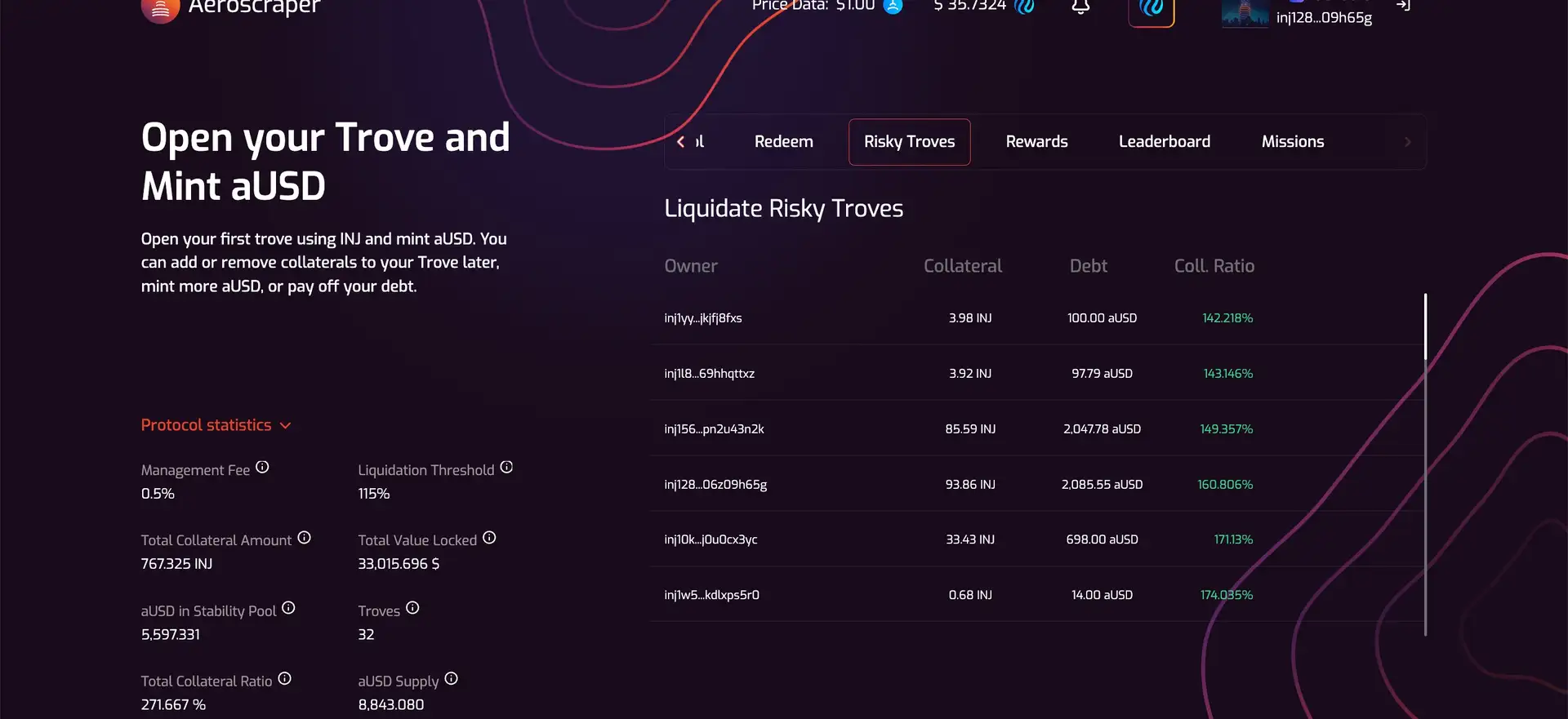Click the notification bell icon

[x=1080, y=7]
